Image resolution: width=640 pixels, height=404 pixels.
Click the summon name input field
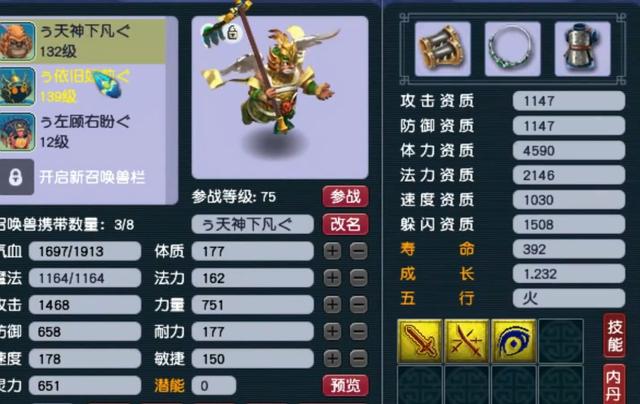click(x=253, y=224)
